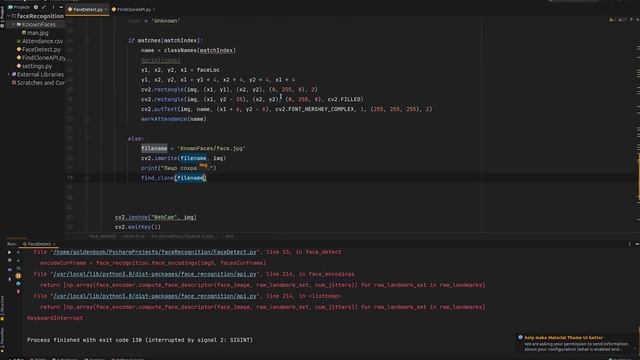Rerun FaceDetect with the green play icon
The width and height of the screenshot is (640, 360).
pos(10,252)
